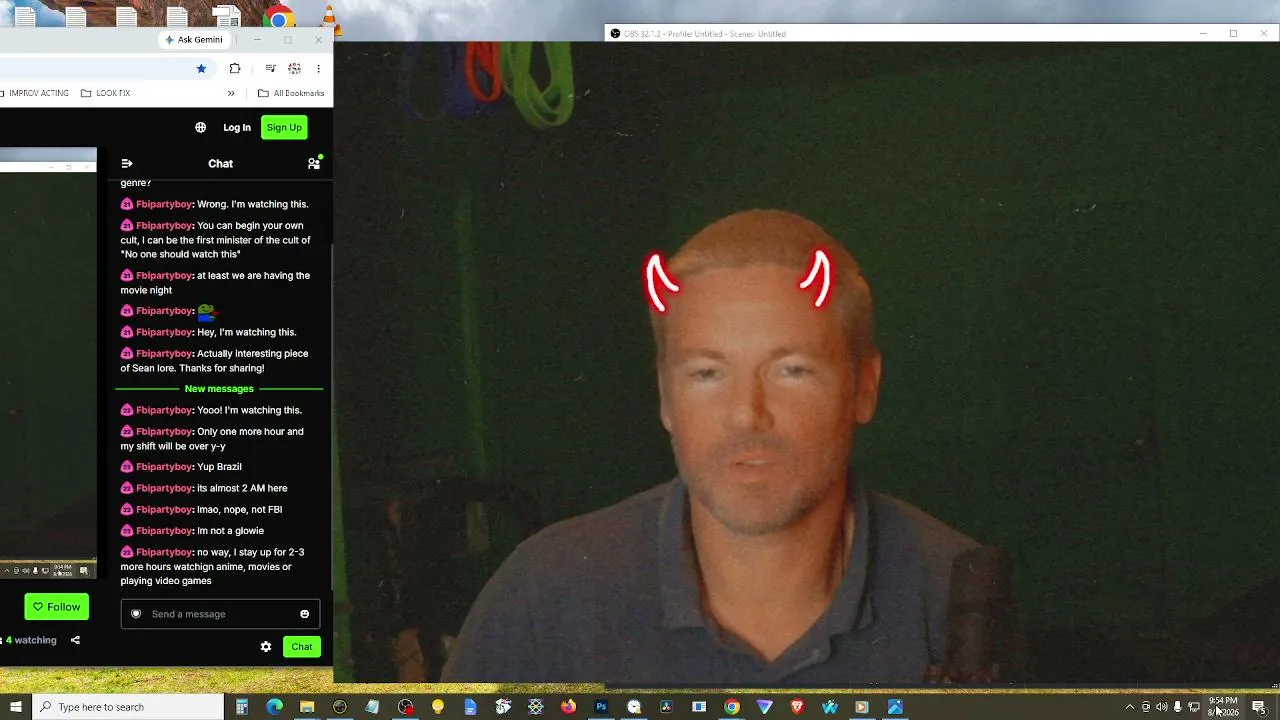Open the LOOK FIX bookmark folder

pyautogui.click(x=106, y=93)
